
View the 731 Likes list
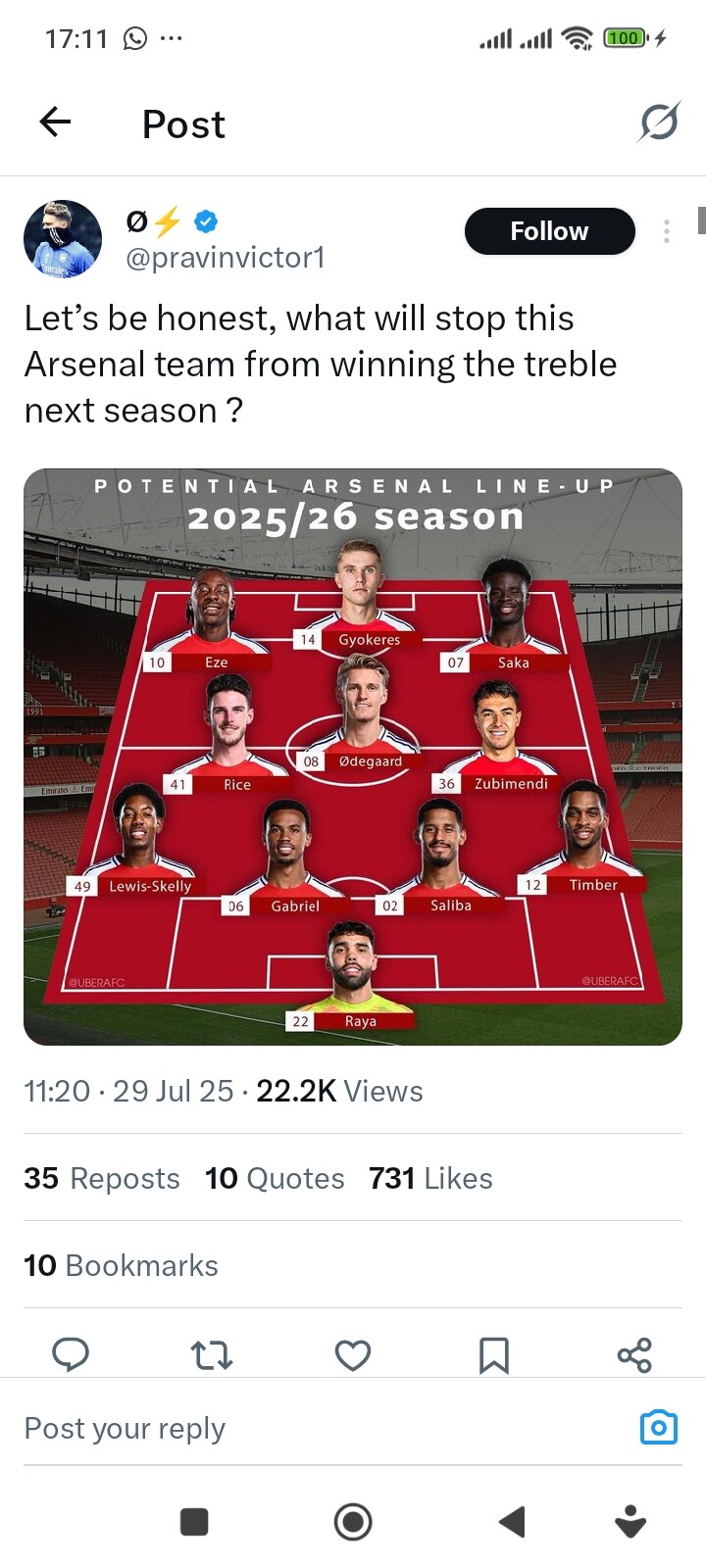click(x=430, y=1178)
